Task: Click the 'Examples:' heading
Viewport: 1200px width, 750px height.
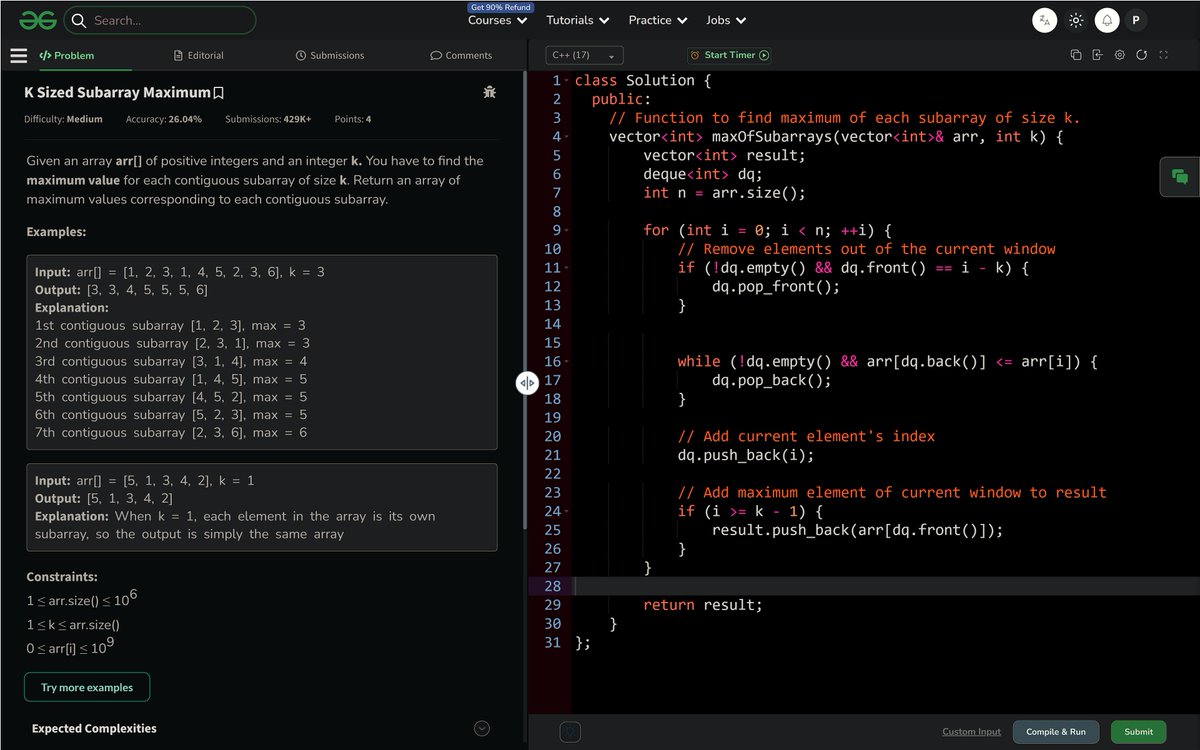Action: [56, 231]
